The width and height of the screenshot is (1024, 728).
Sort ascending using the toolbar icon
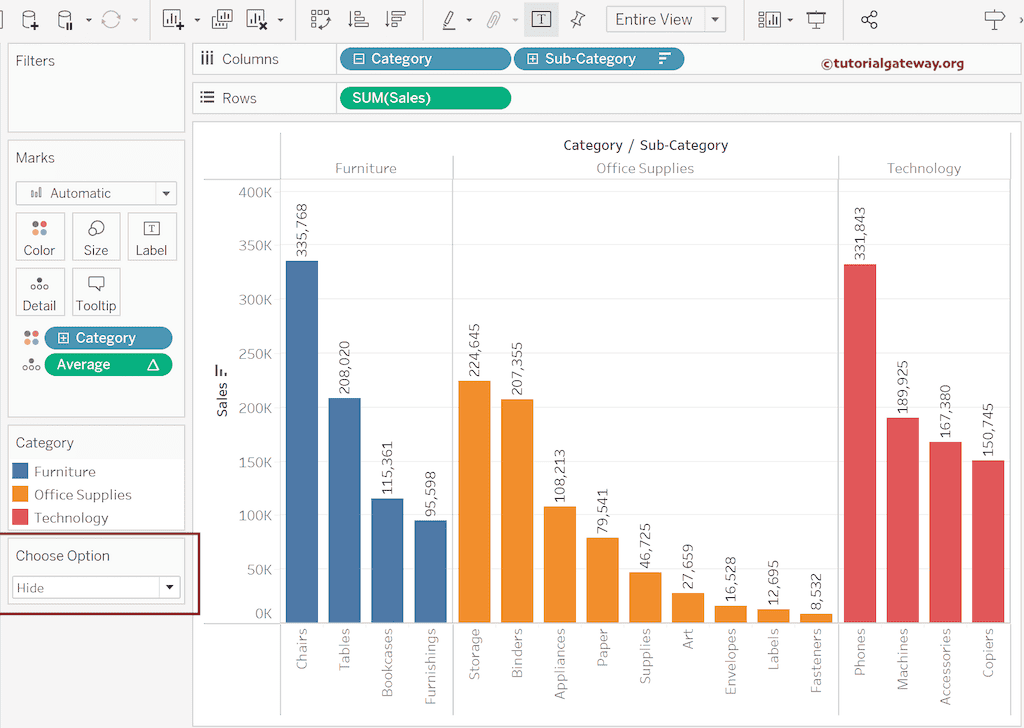click(357, 20)
